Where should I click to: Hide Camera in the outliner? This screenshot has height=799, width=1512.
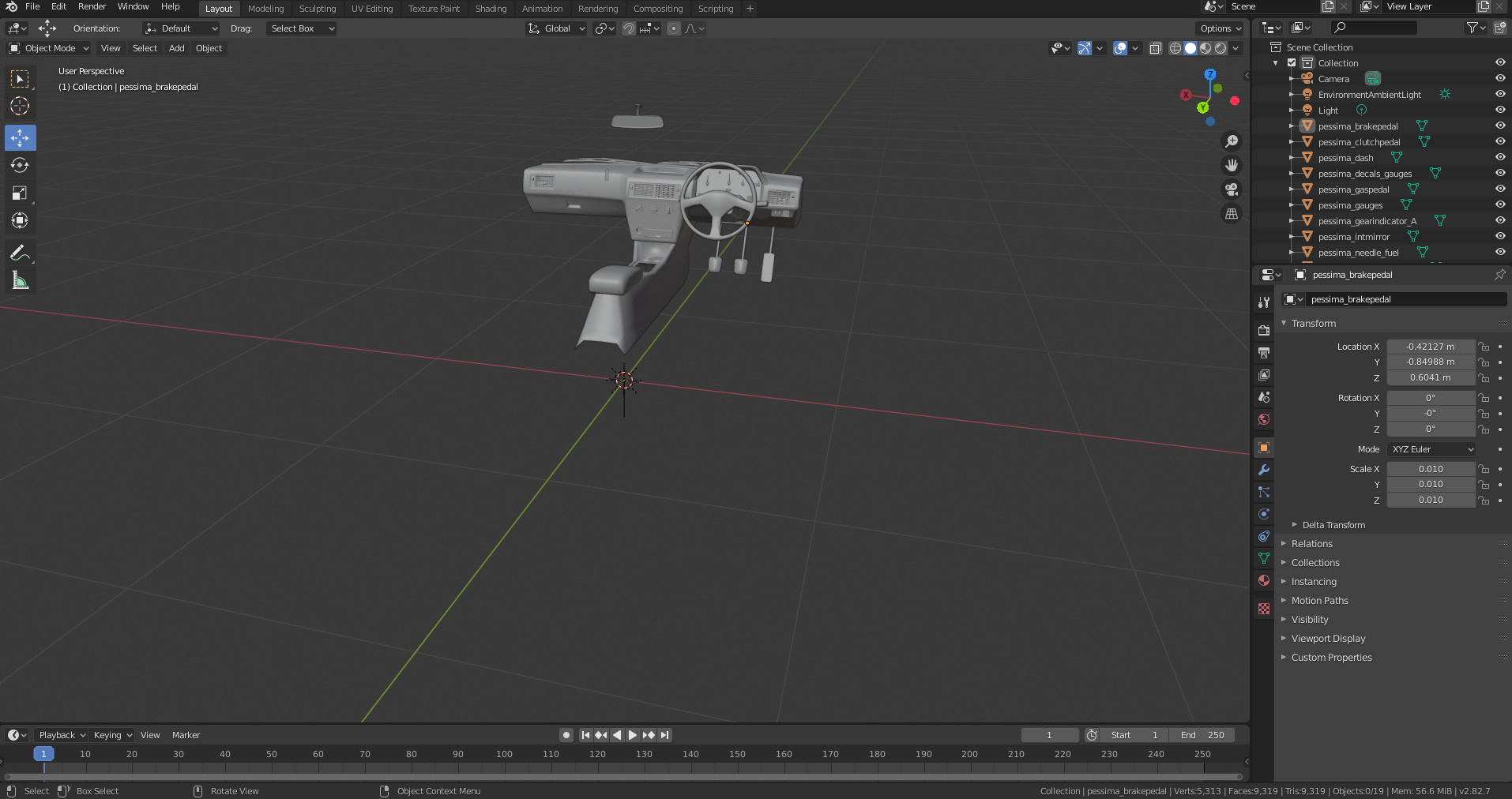pyautogui.click(x=1499, y=78)
